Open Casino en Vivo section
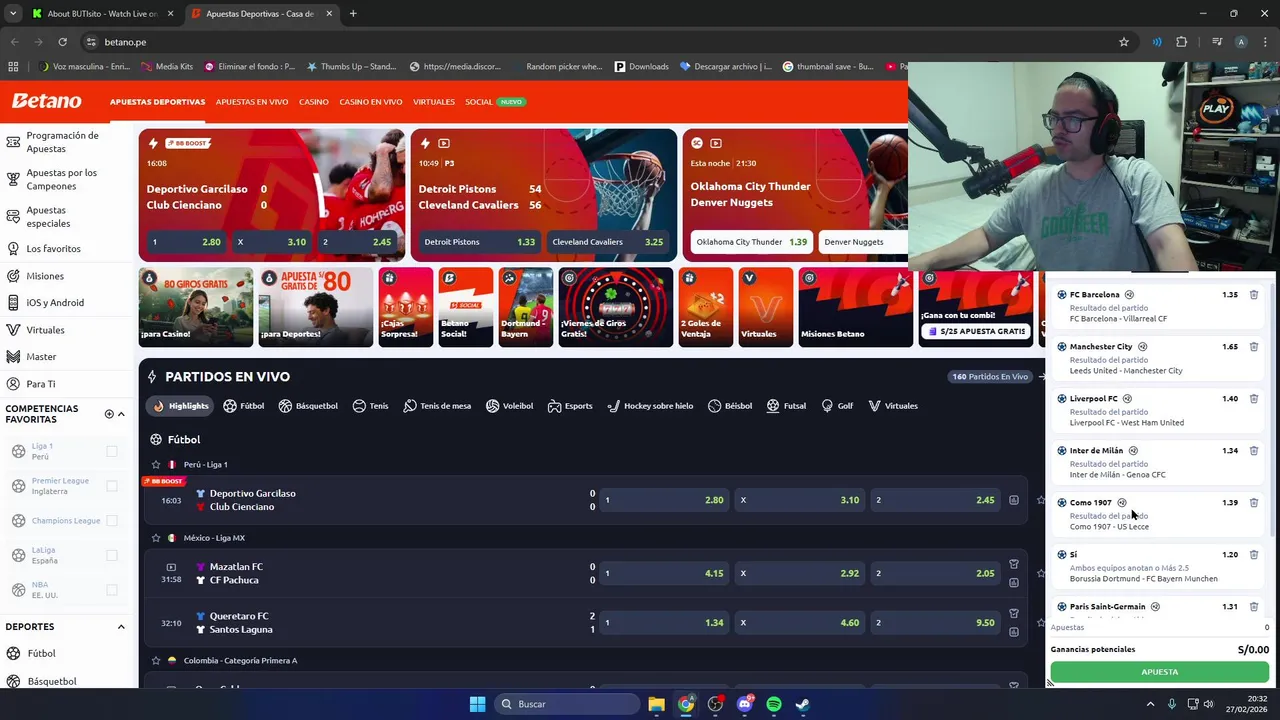 click(x=371, y=102)
